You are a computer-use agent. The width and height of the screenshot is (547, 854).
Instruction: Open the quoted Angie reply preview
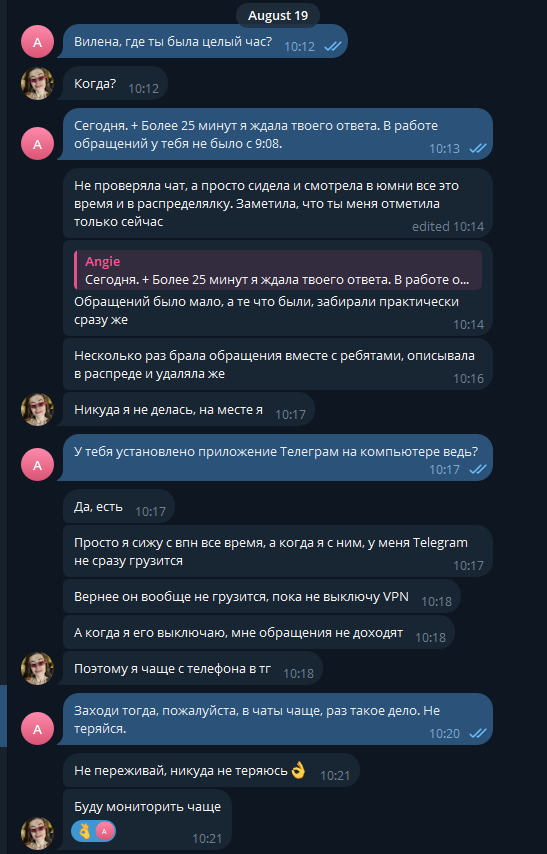pyautogui.click(x=278, y=270)
